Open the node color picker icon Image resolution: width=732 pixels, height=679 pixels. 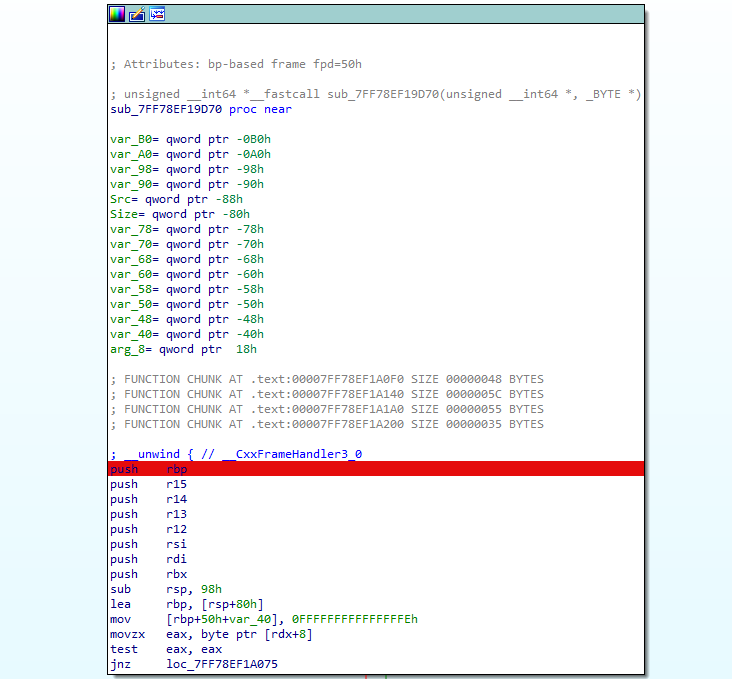(x=118, y=14)
